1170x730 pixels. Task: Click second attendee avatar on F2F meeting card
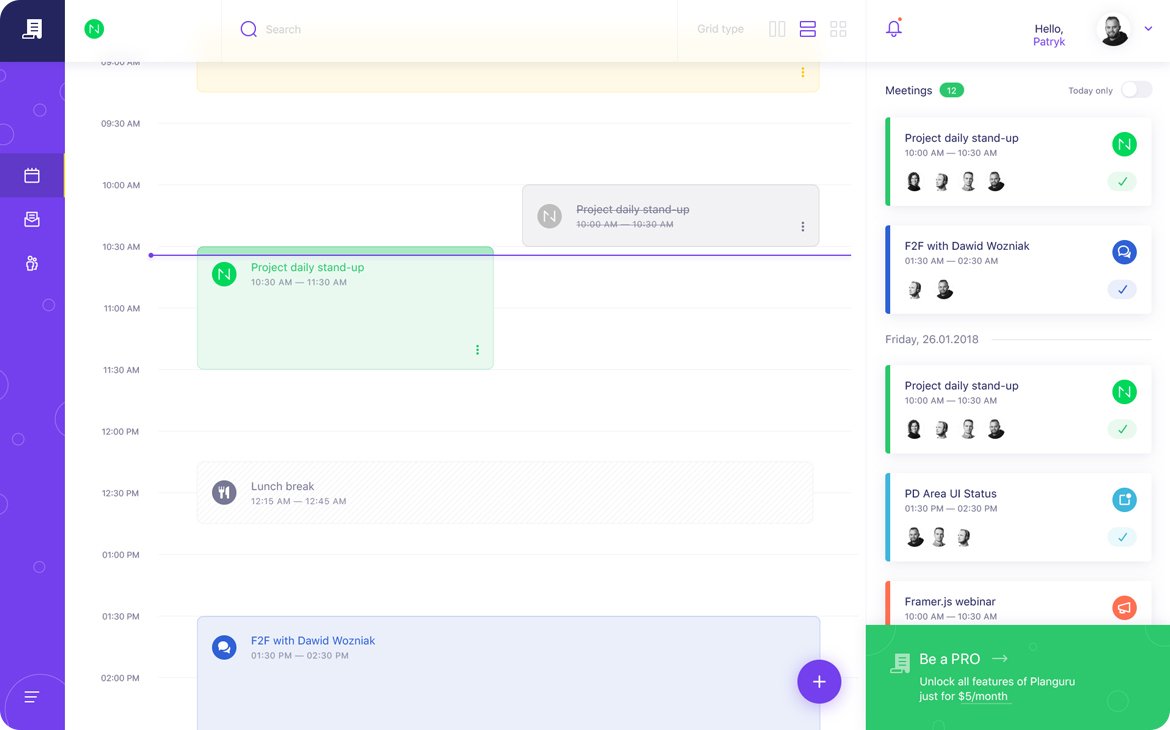944,290
